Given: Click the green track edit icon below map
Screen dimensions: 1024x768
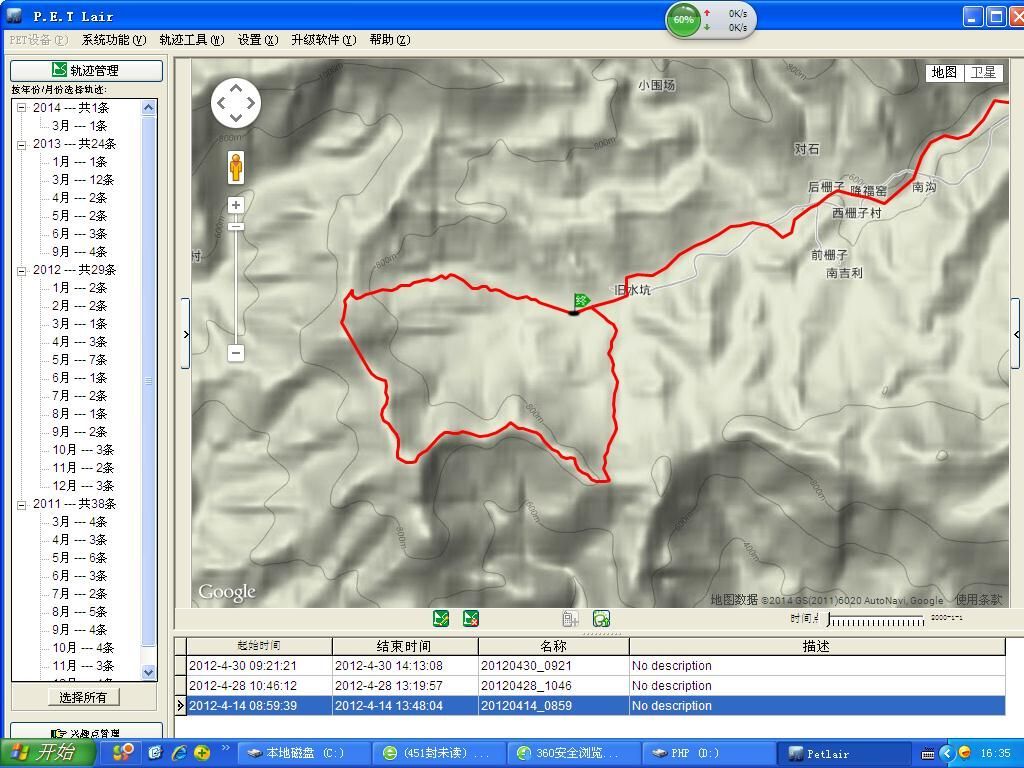Looking at the screenshot, I should tap(441, 619).
